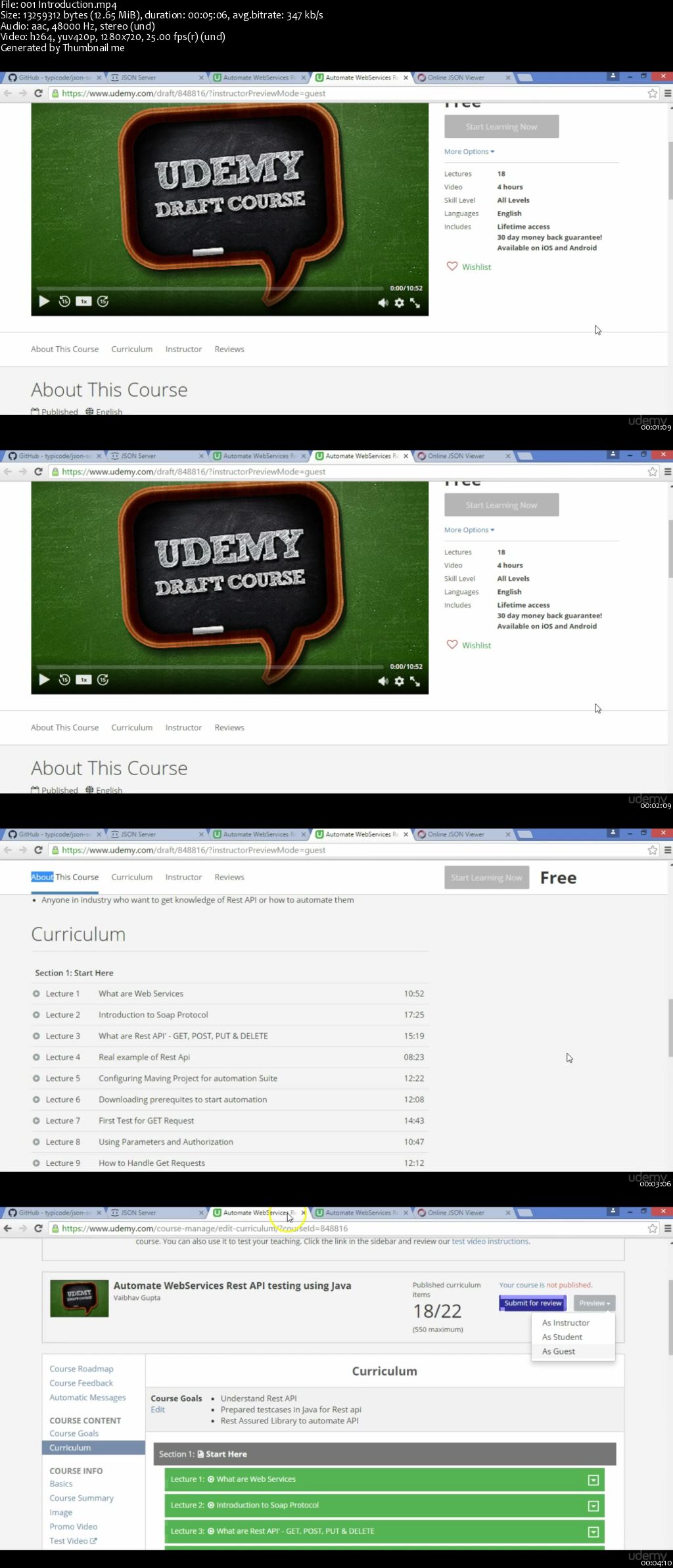Image resolution: width=673 pixels, height=1568 pixels.
Task: Open Course Feedback sidebar link
Action: click(81, 1383)
